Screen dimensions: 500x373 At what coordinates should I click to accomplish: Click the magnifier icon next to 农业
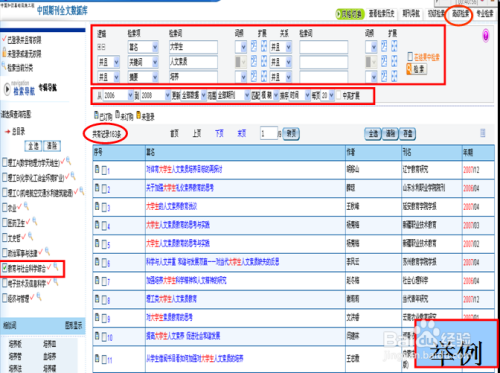26,207
